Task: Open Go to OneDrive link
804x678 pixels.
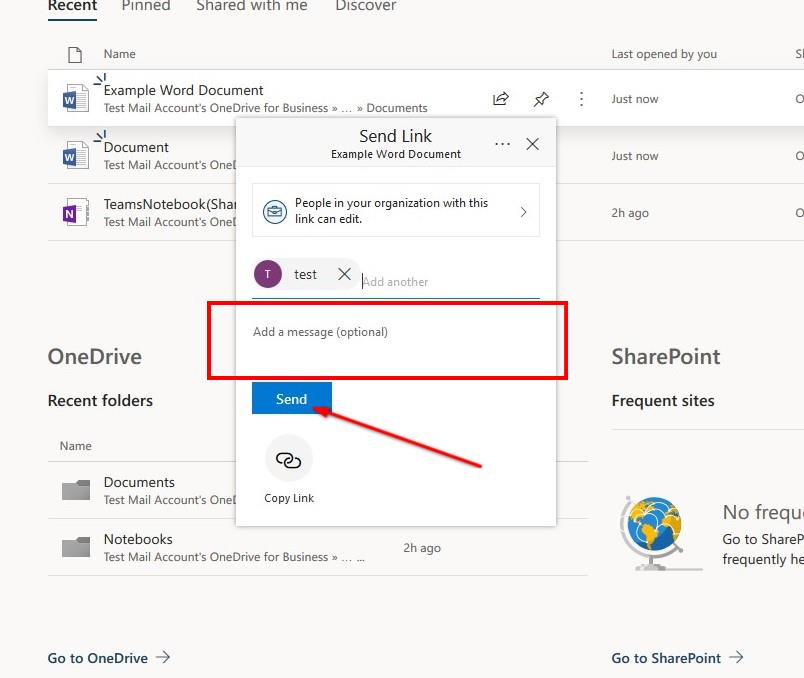Action: (x=109, y=658)
